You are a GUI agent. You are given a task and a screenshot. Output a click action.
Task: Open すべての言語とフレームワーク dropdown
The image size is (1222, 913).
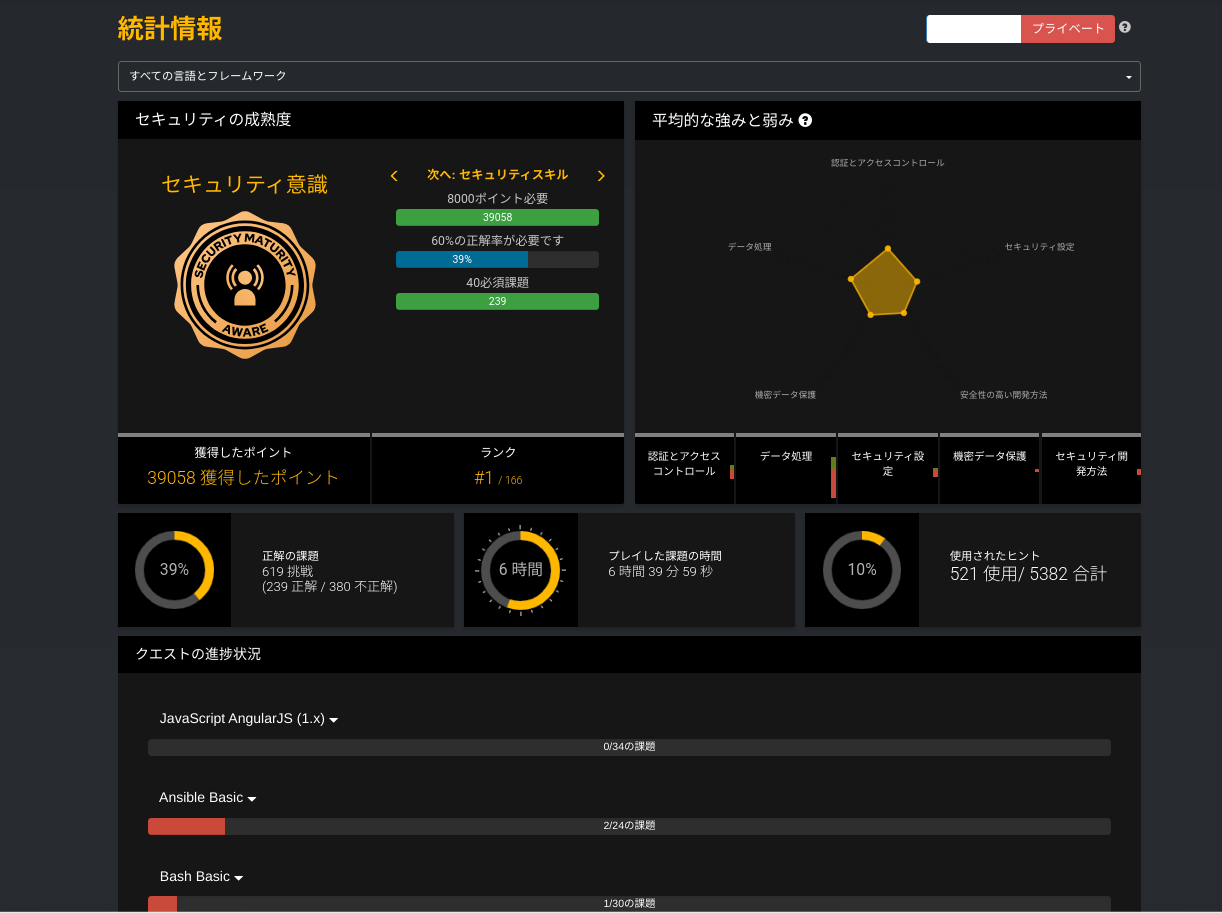point(629,76)
